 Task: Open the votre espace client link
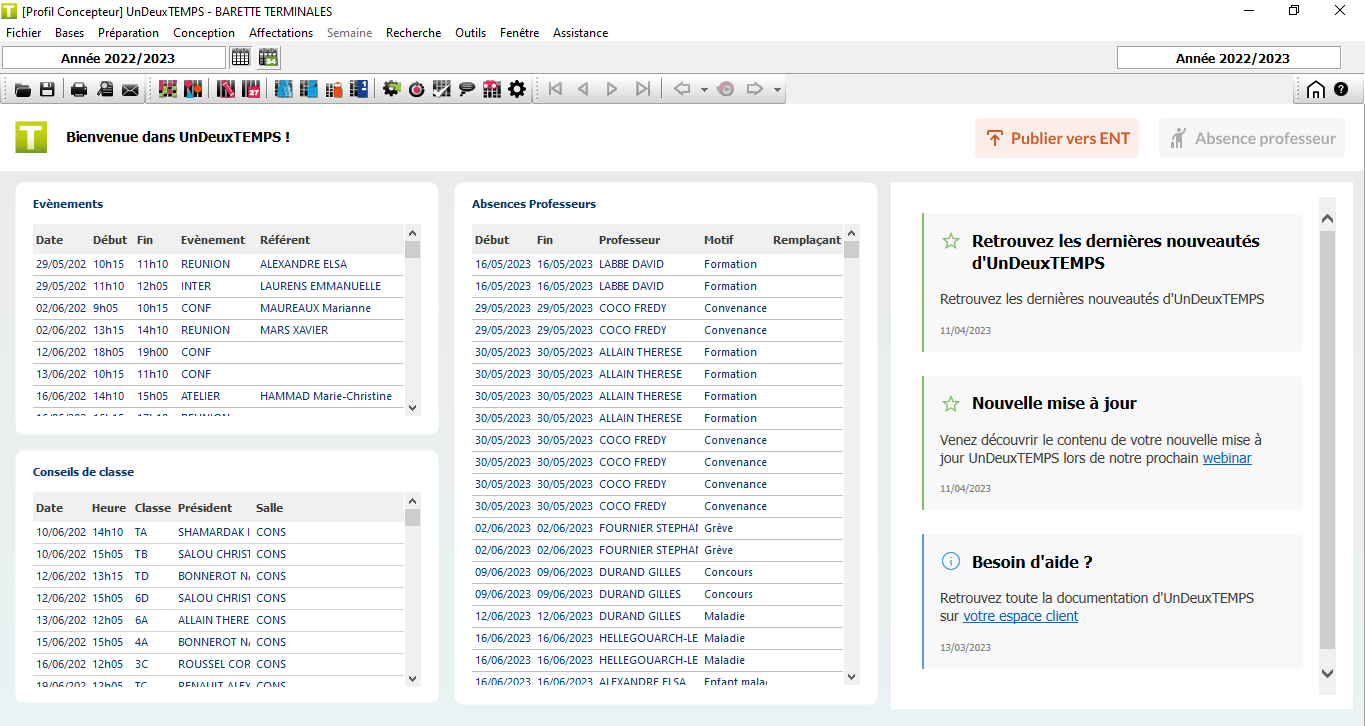coord(1020,617)
